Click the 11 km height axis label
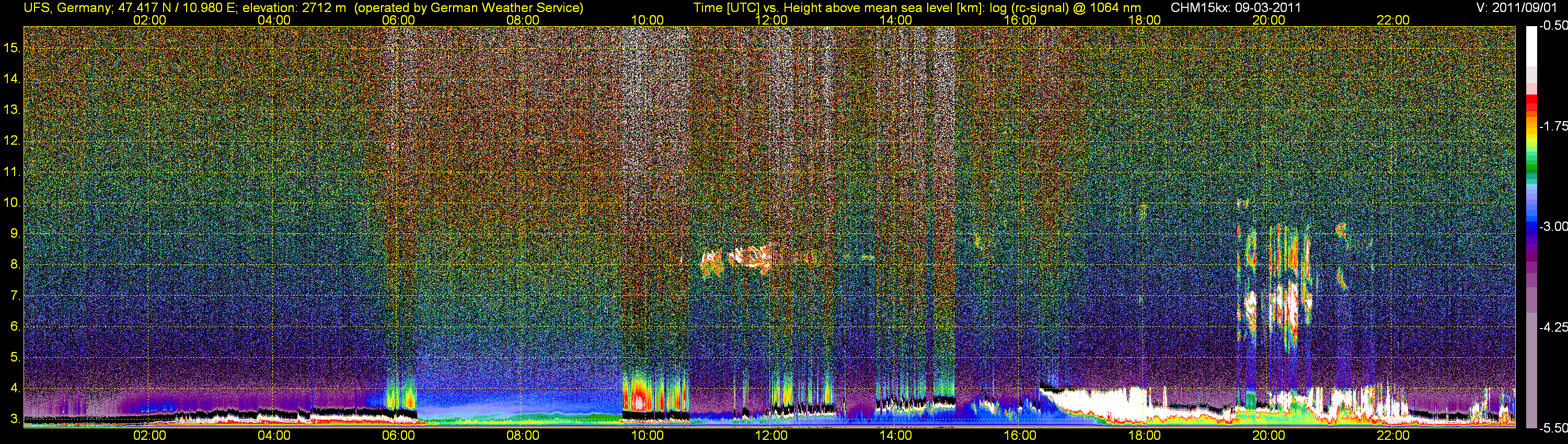1568x444 pixels. pyautogui.click(x=11, y=171)
